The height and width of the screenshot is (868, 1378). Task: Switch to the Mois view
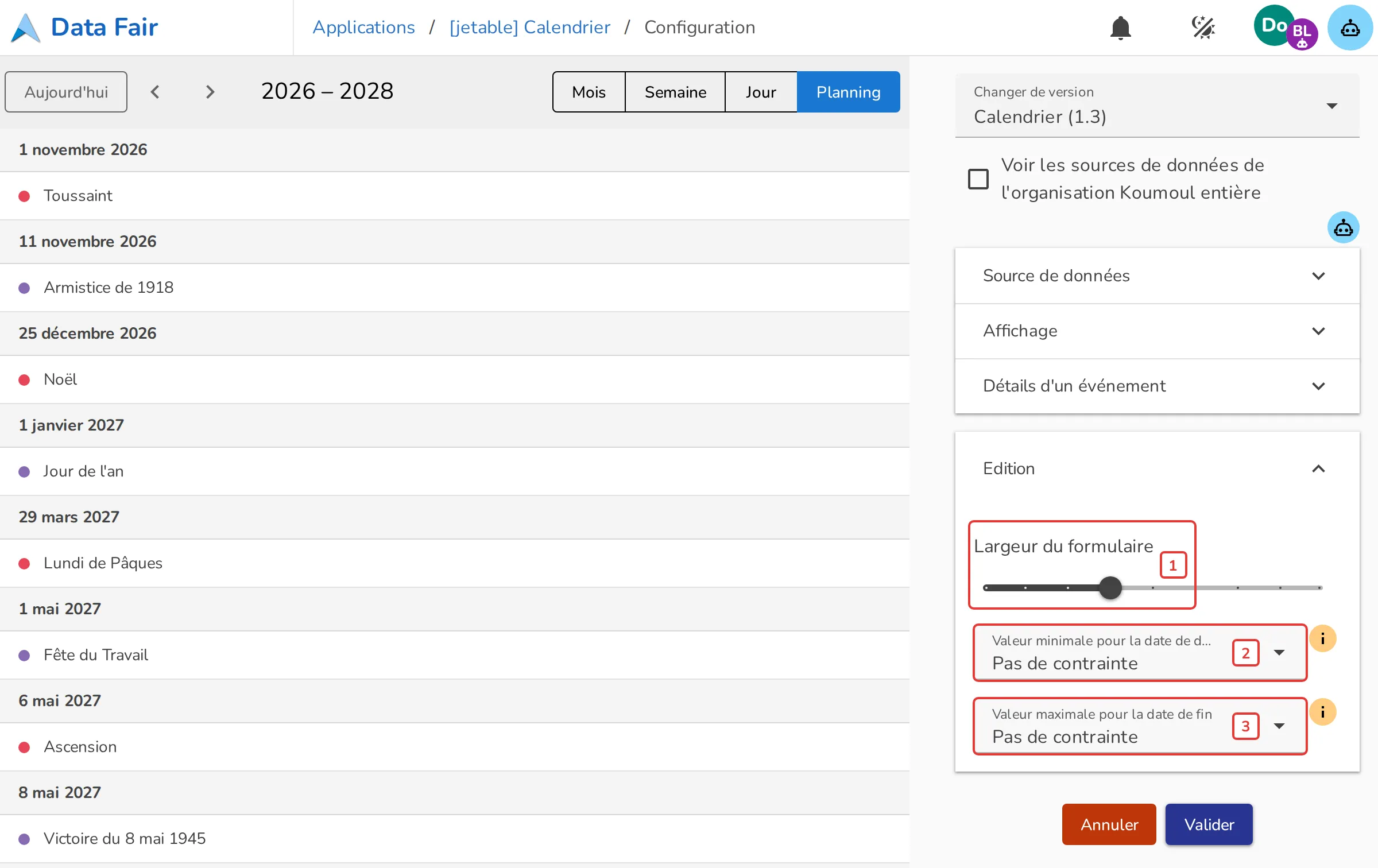[589, 92]
